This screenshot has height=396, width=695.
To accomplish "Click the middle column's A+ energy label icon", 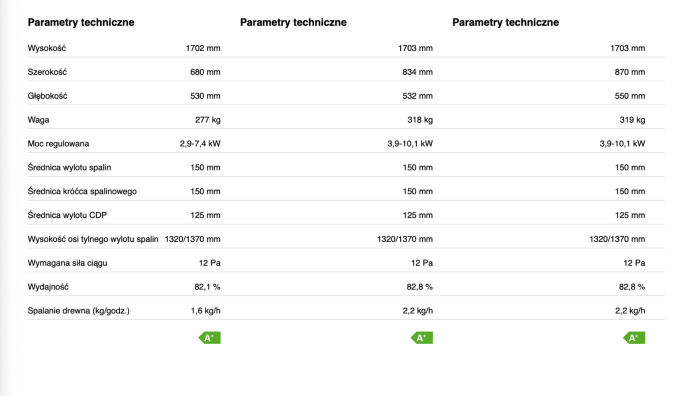I will 422,338.
